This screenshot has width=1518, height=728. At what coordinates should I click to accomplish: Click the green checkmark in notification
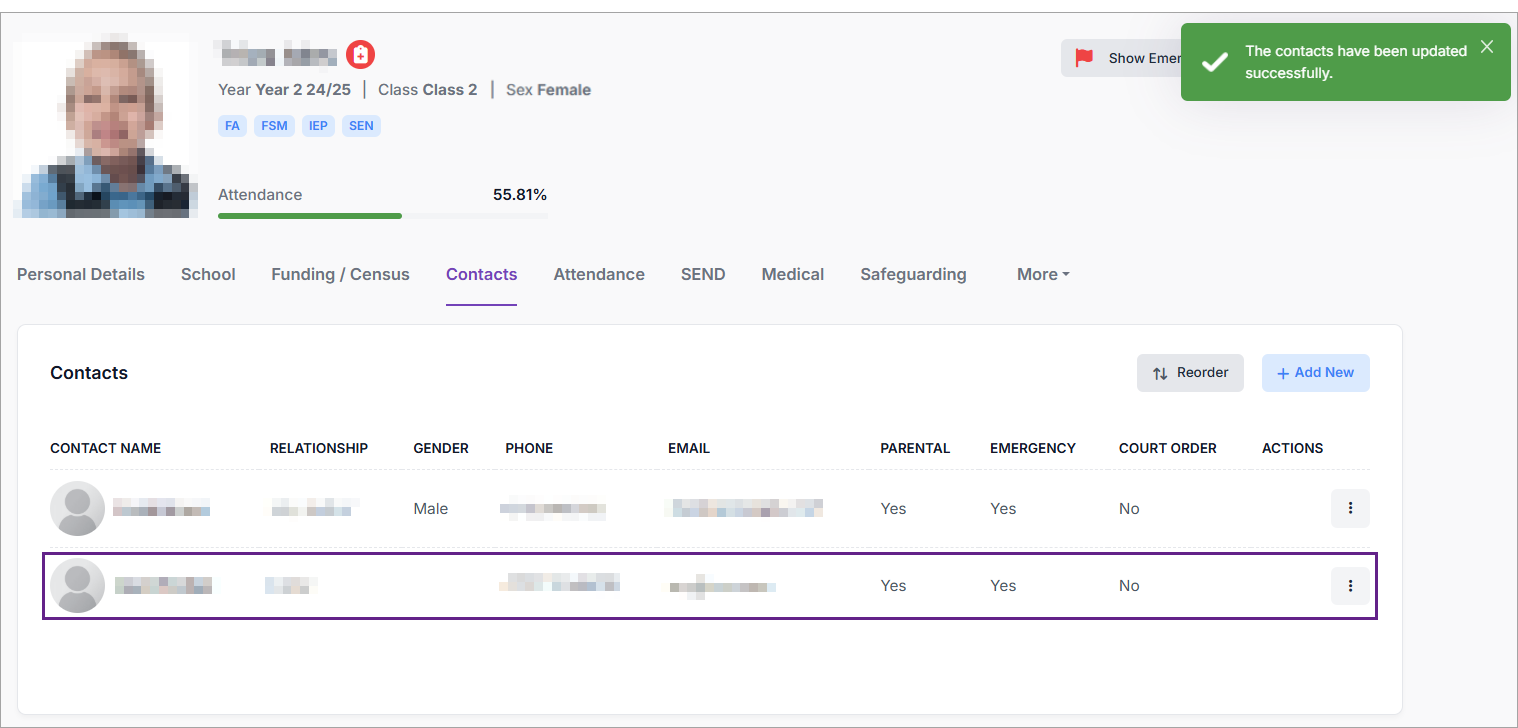click(1214, 62)
